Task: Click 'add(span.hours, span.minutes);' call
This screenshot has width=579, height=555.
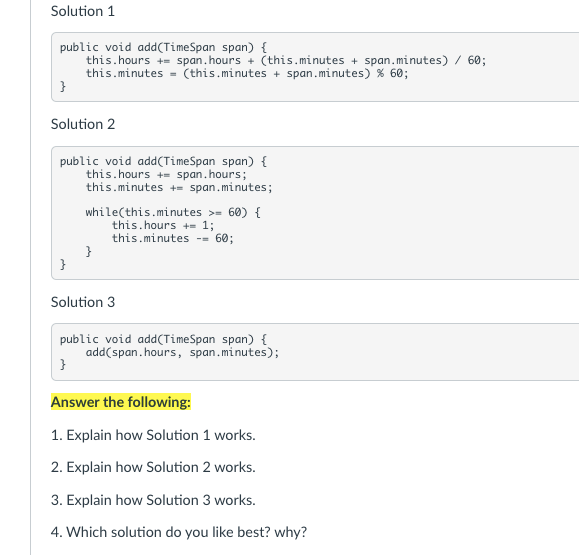Action: coord(182,352)
